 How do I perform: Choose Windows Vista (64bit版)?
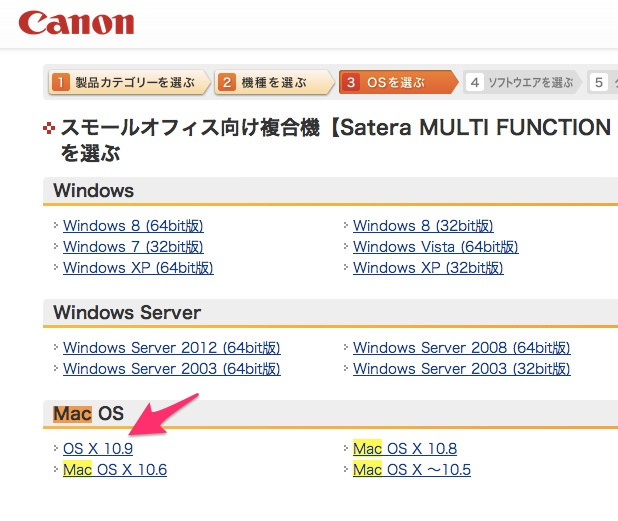[x=436, y=247]
